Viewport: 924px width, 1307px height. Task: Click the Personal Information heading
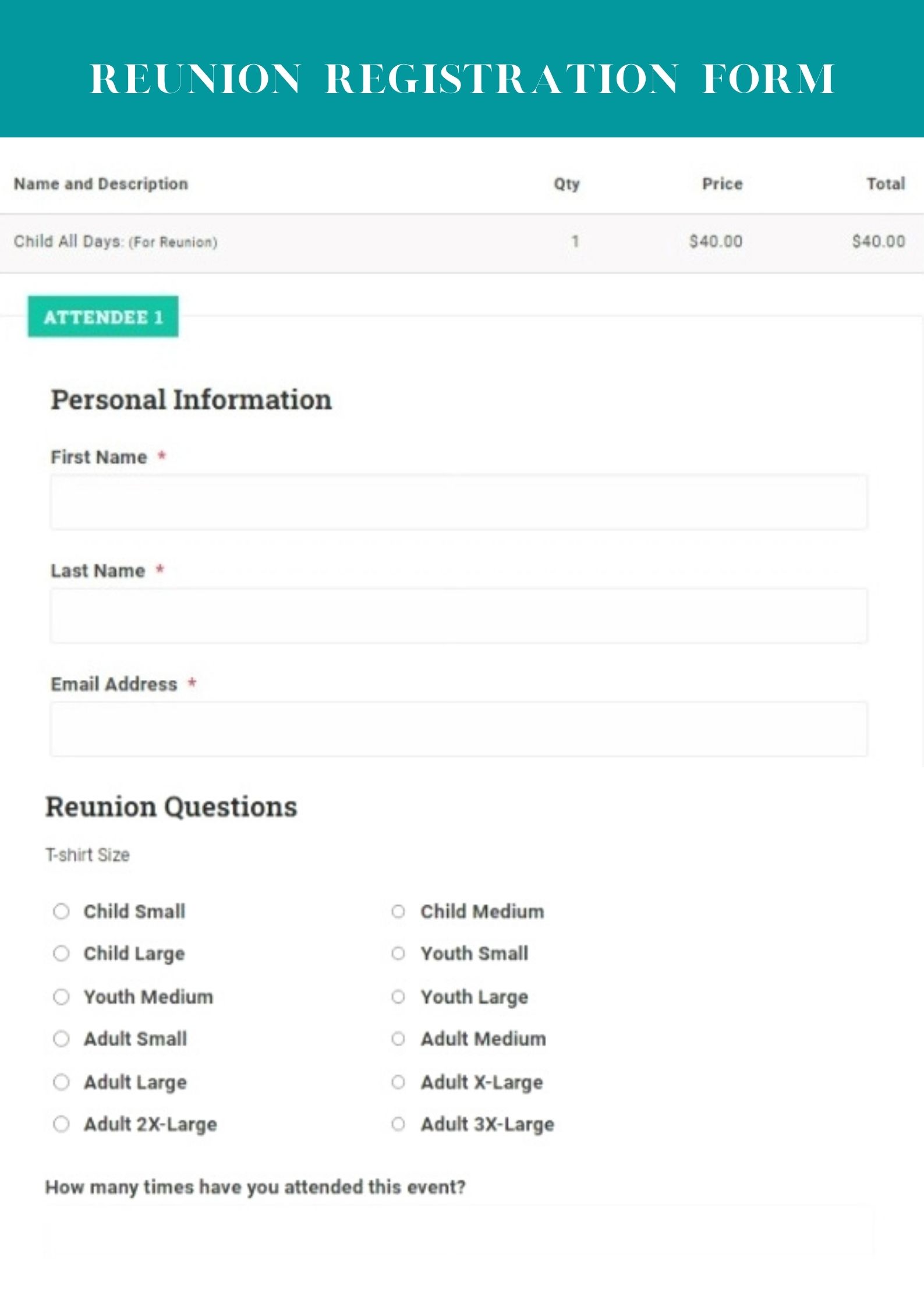[x=191, y=400]
